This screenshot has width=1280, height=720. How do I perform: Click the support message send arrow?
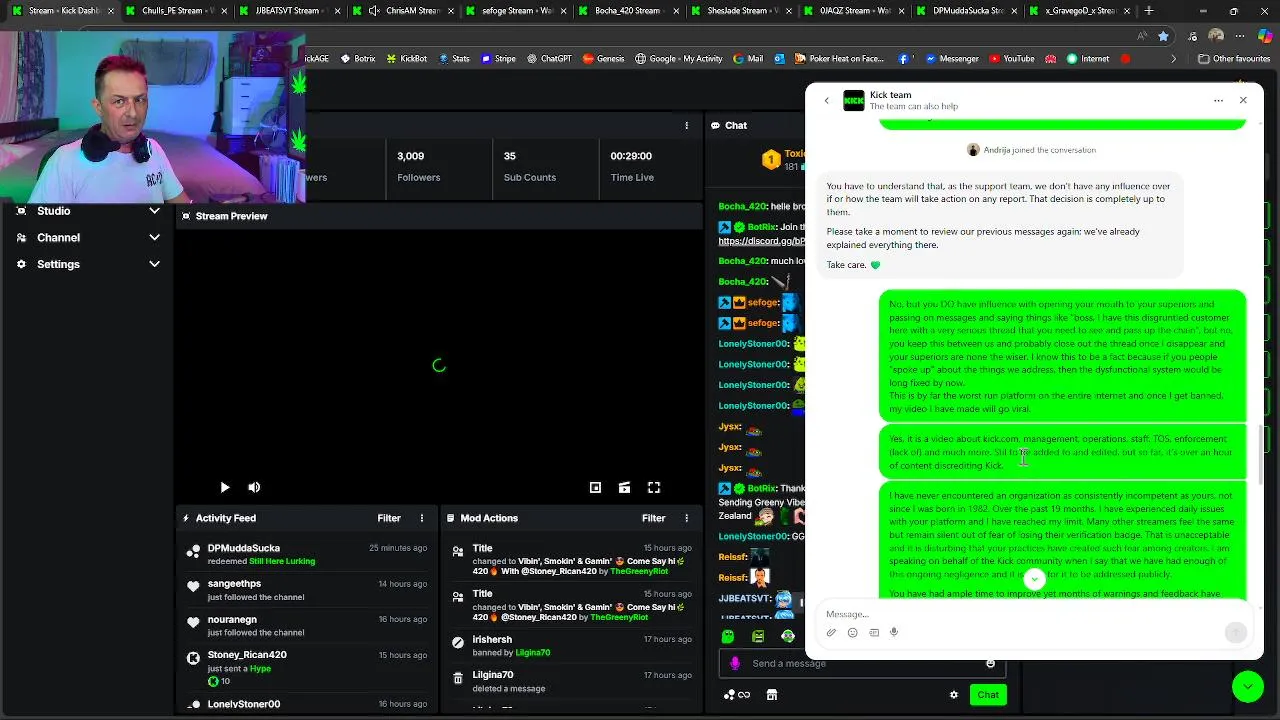pyautogui.click(x=1236, y=632)
